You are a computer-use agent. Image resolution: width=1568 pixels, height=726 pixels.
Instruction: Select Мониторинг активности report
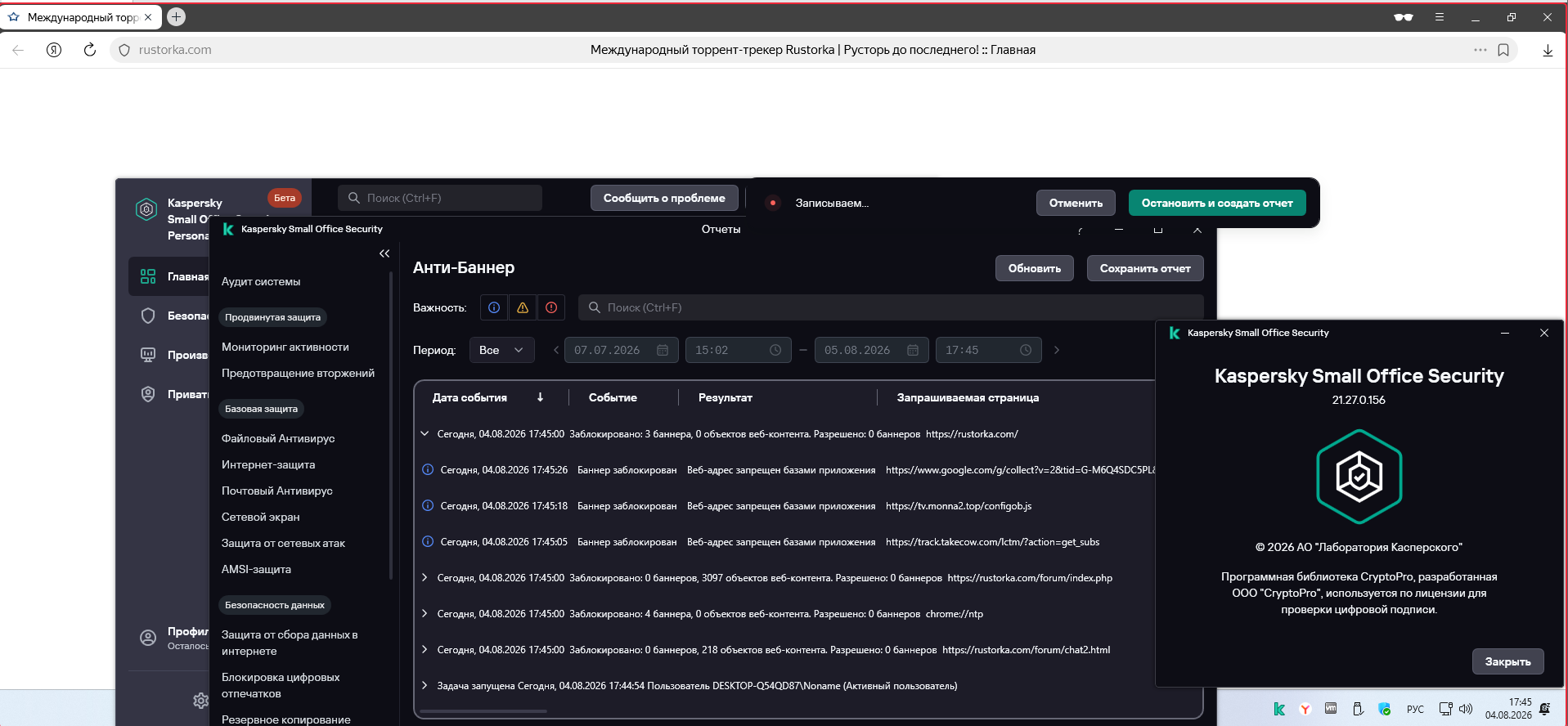pyautogui.click(x=285, y=347)
